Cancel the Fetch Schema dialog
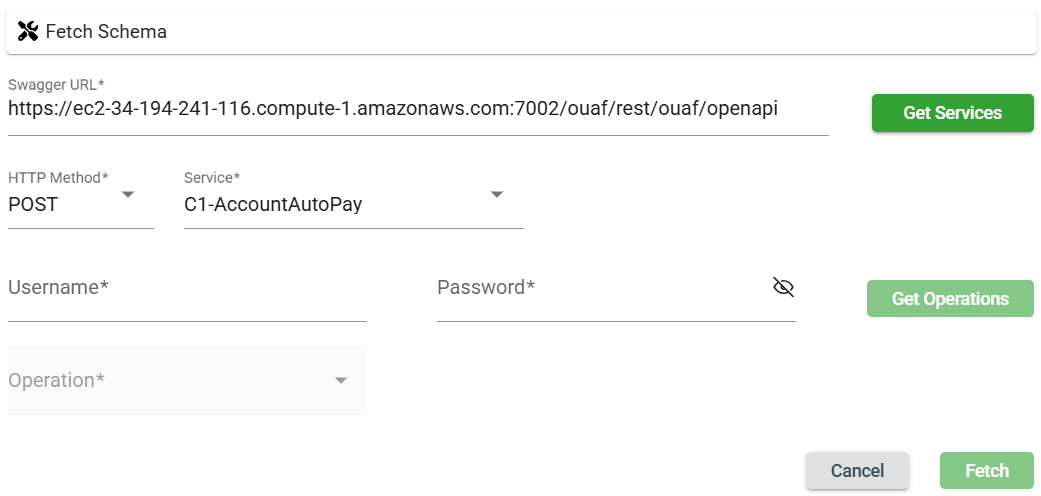This screenshot has width=1041, height=496. click(x=857, y=471)
